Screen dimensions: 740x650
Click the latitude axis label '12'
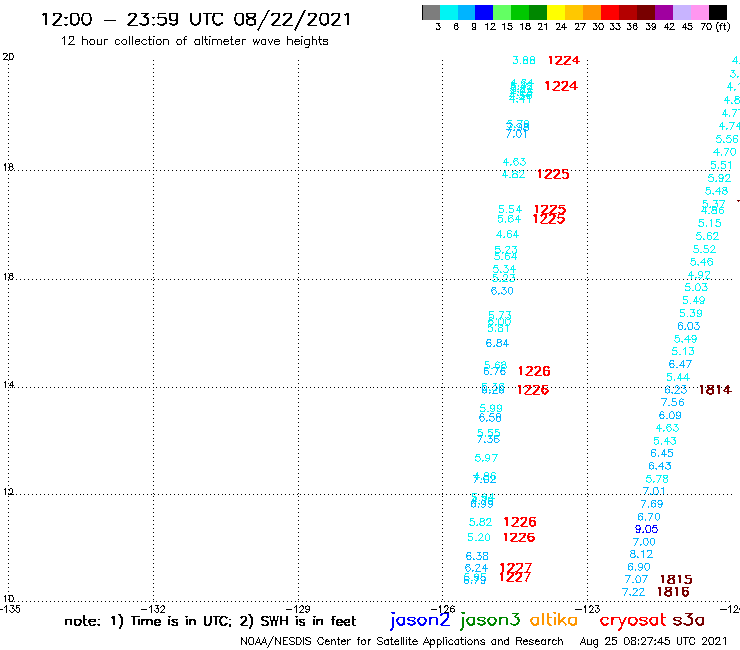click(x=8, y=492)
